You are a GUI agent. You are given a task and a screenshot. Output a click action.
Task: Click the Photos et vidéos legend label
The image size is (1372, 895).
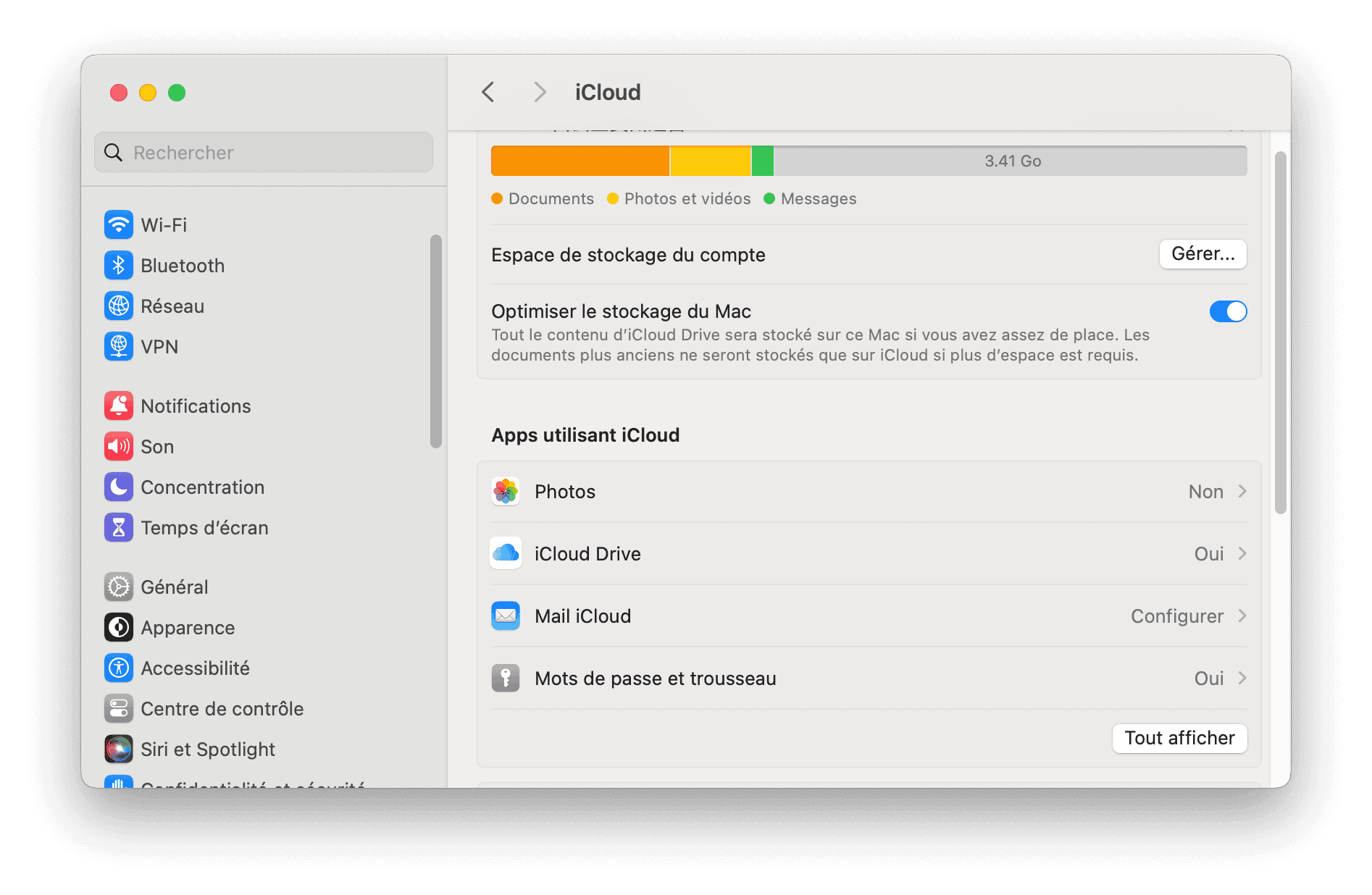point(687,199)
